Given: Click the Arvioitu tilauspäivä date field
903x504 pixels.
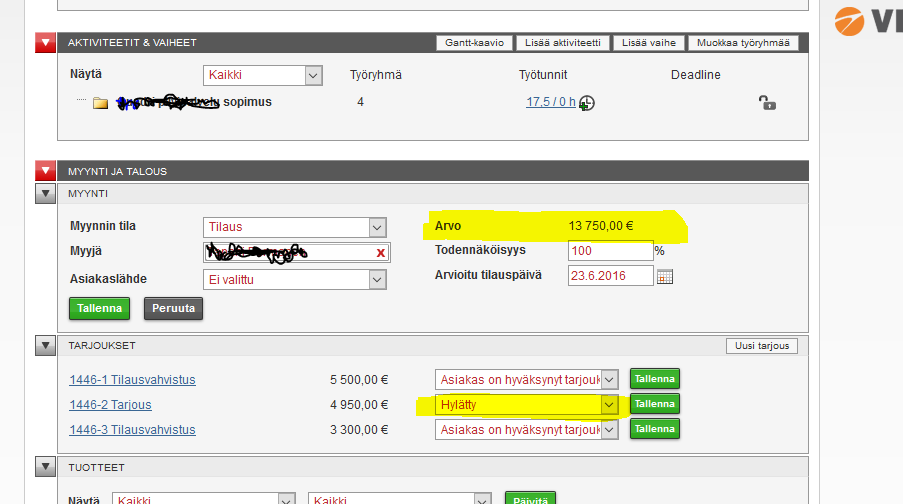Looking at the screenshot, I should pyautogui.click(x=610, y=275).
